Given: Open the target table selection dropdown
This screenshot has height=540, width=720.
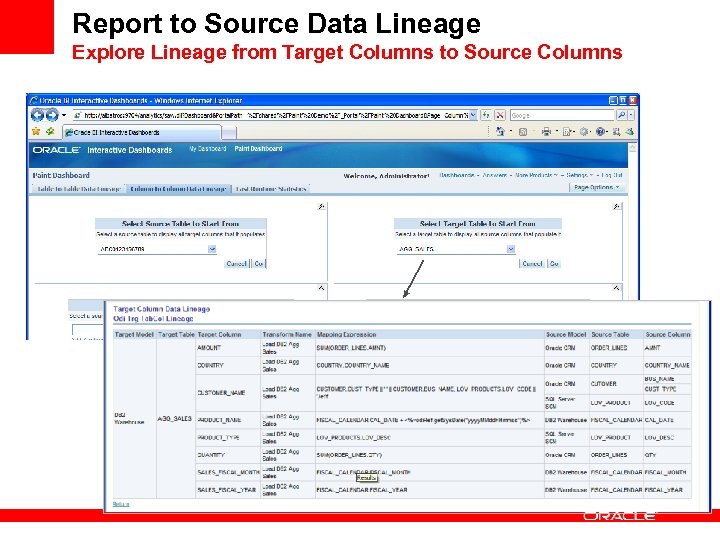Looking at the screenshot, I should 511,249.
